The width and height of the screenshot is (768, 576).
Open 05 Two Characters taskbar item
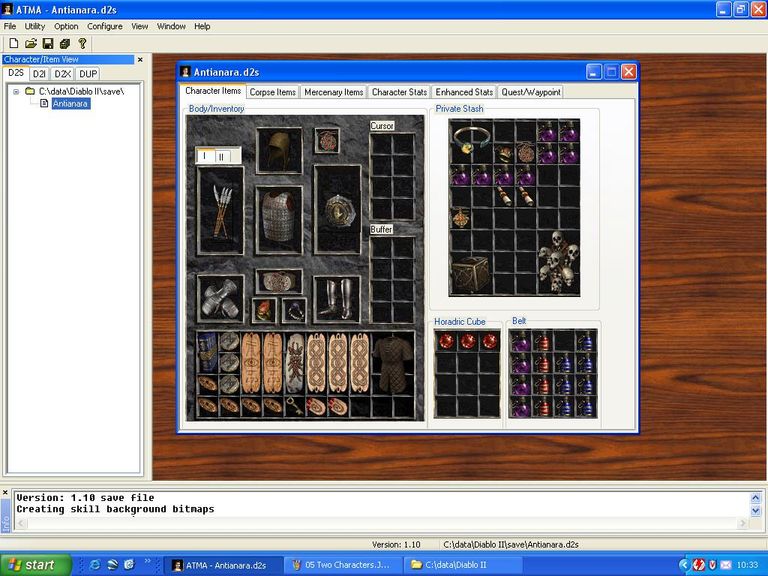click(x=342, y=565)
